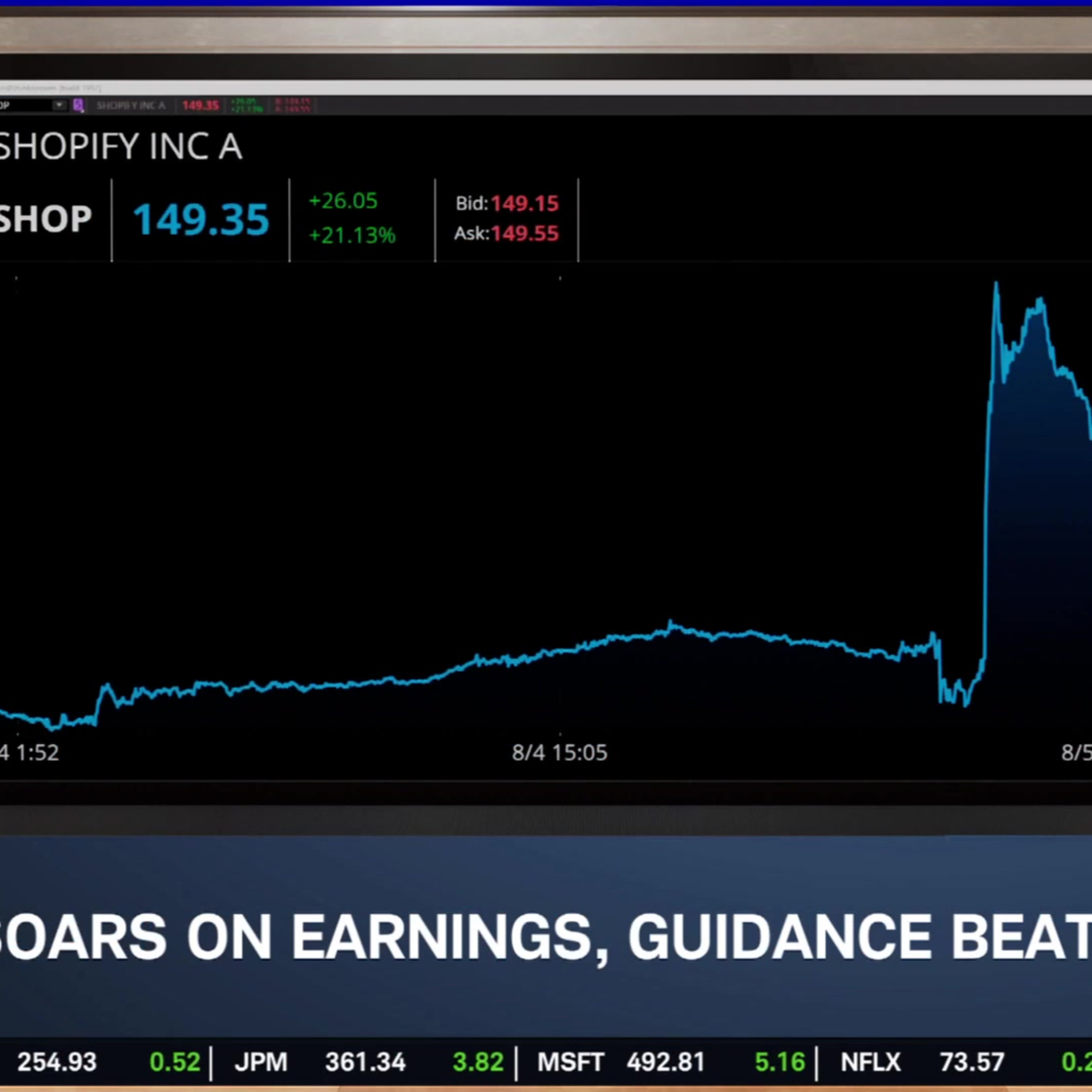Screen dimensions: 1092x1092
Task: Click the JPM symbol in bottom ticker
Action: click(261, 1062)
